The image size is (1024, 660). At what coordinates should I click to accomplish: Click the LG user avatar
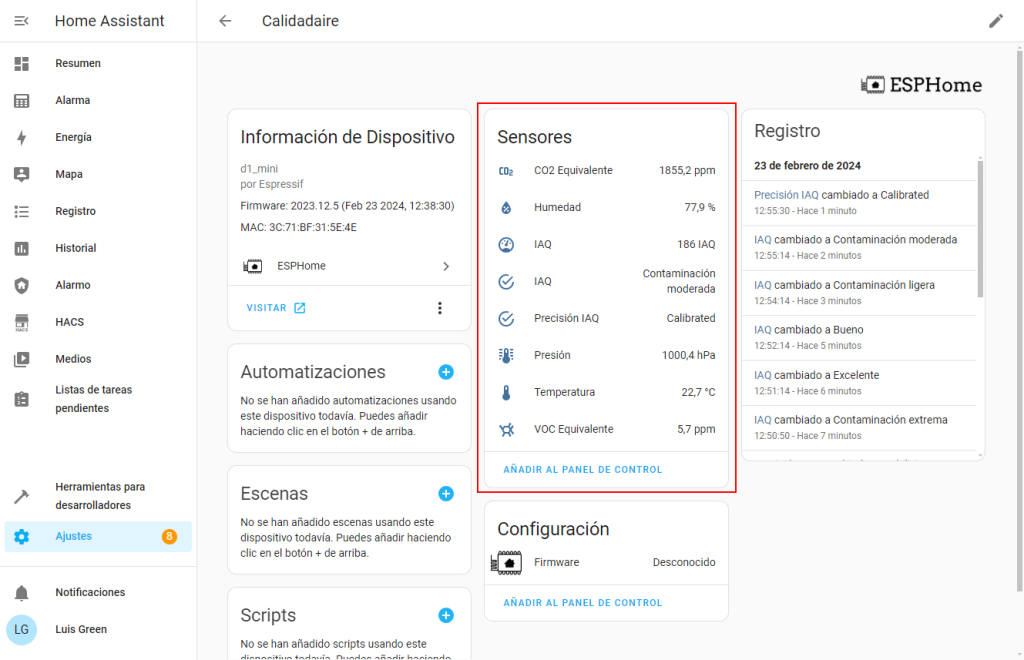coord(22,629)
